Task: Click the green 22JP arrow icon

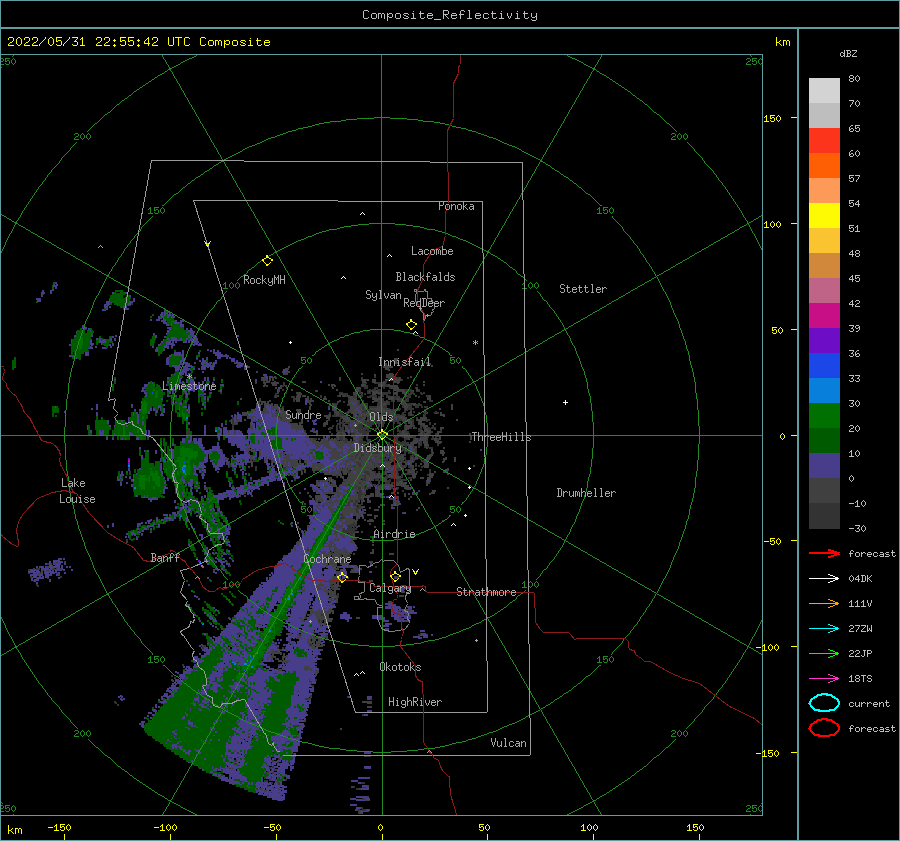Action: coord(824,653)
